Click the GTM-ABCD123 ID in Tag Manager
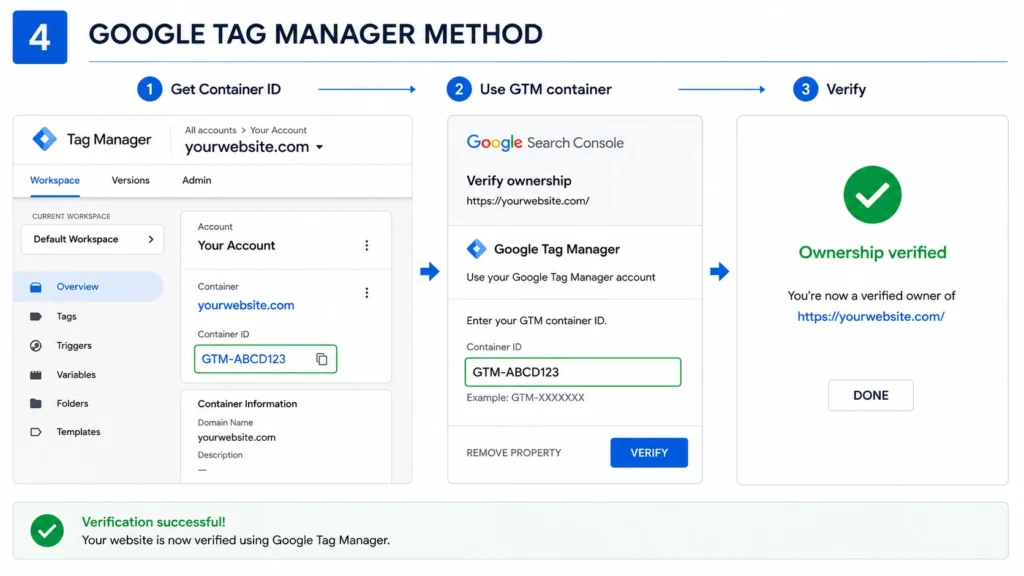 tap(244, 359)
